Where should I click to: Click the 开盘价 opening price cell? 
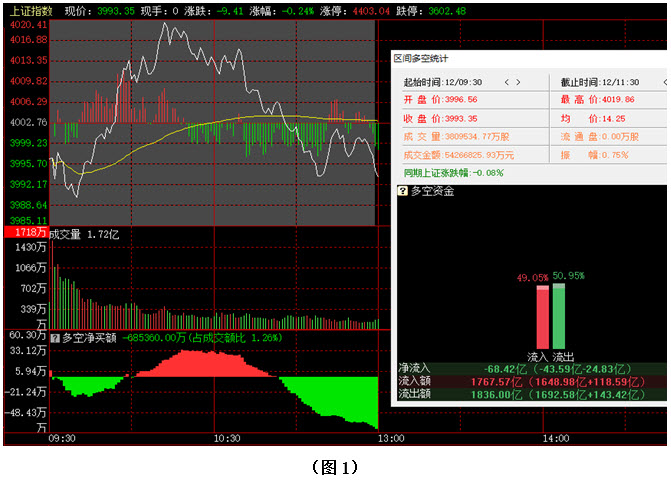[x=440, y=100]
